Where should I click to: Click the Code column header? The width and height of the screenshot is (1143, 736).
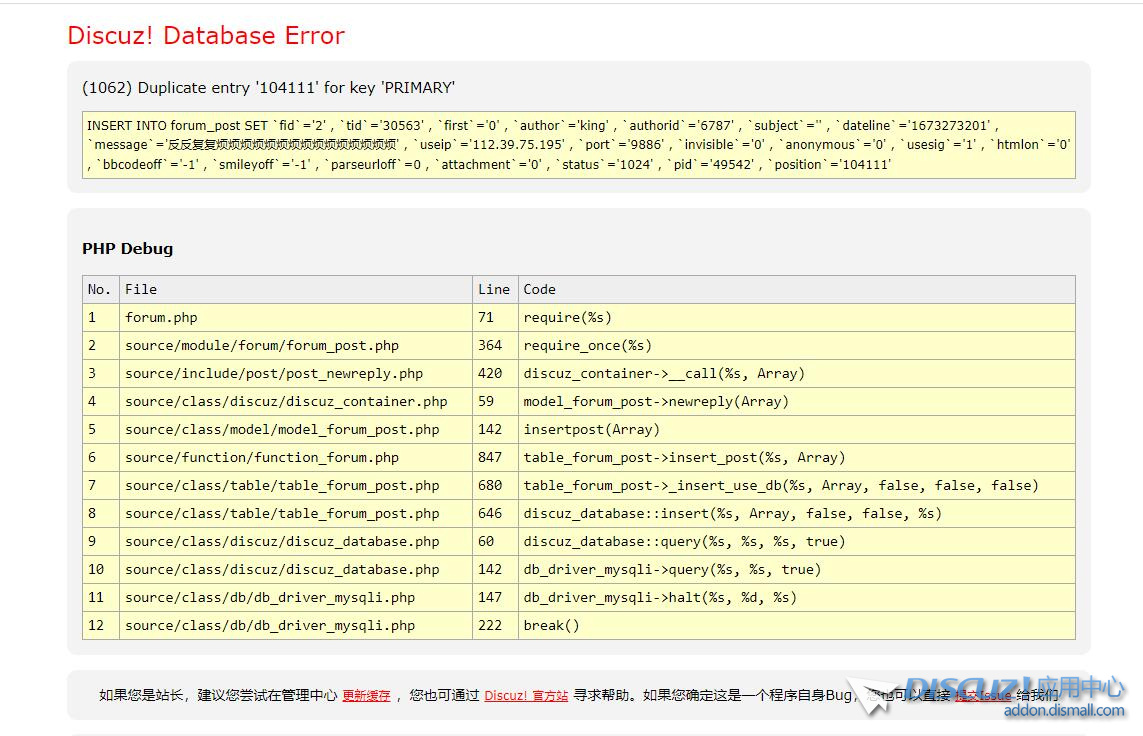539,289
